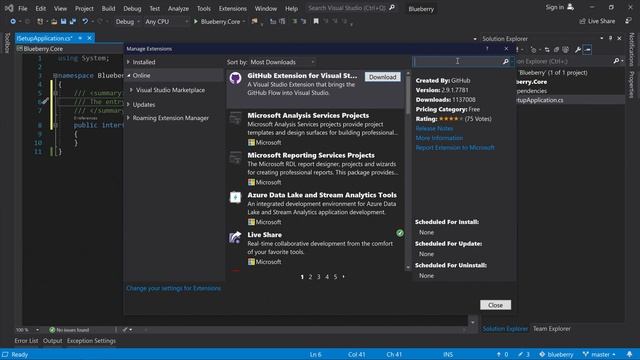Click the help question mark in dialog
The height and width of the screenshot is (360, 640).
click(x=487, y=49)
